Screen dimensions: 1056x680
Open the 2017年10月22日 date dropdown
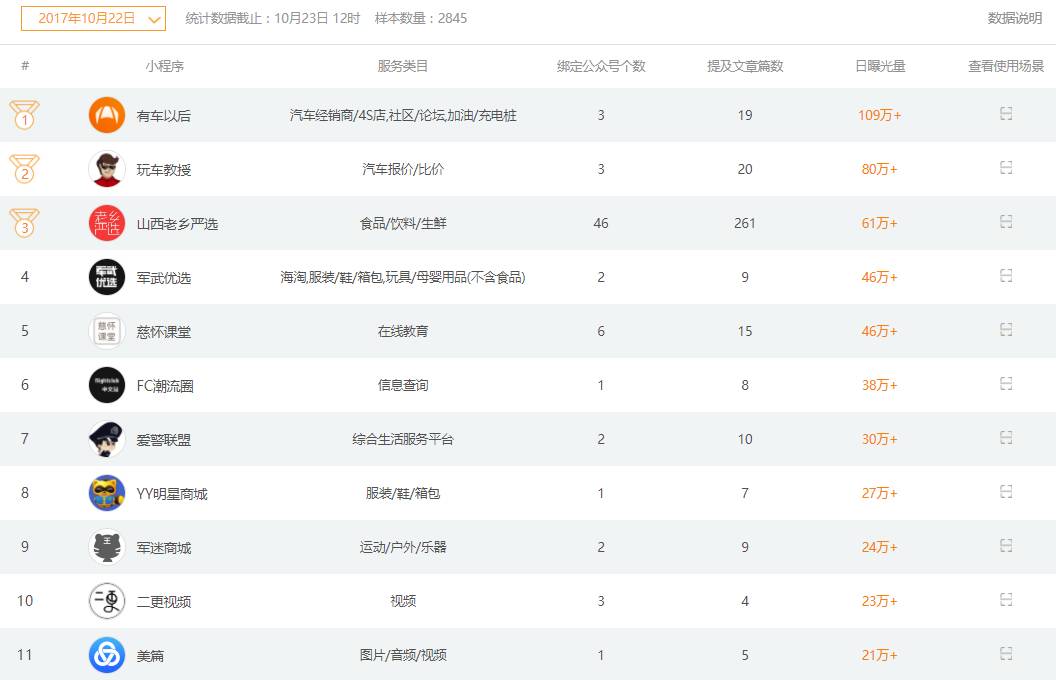pos(93,19)
